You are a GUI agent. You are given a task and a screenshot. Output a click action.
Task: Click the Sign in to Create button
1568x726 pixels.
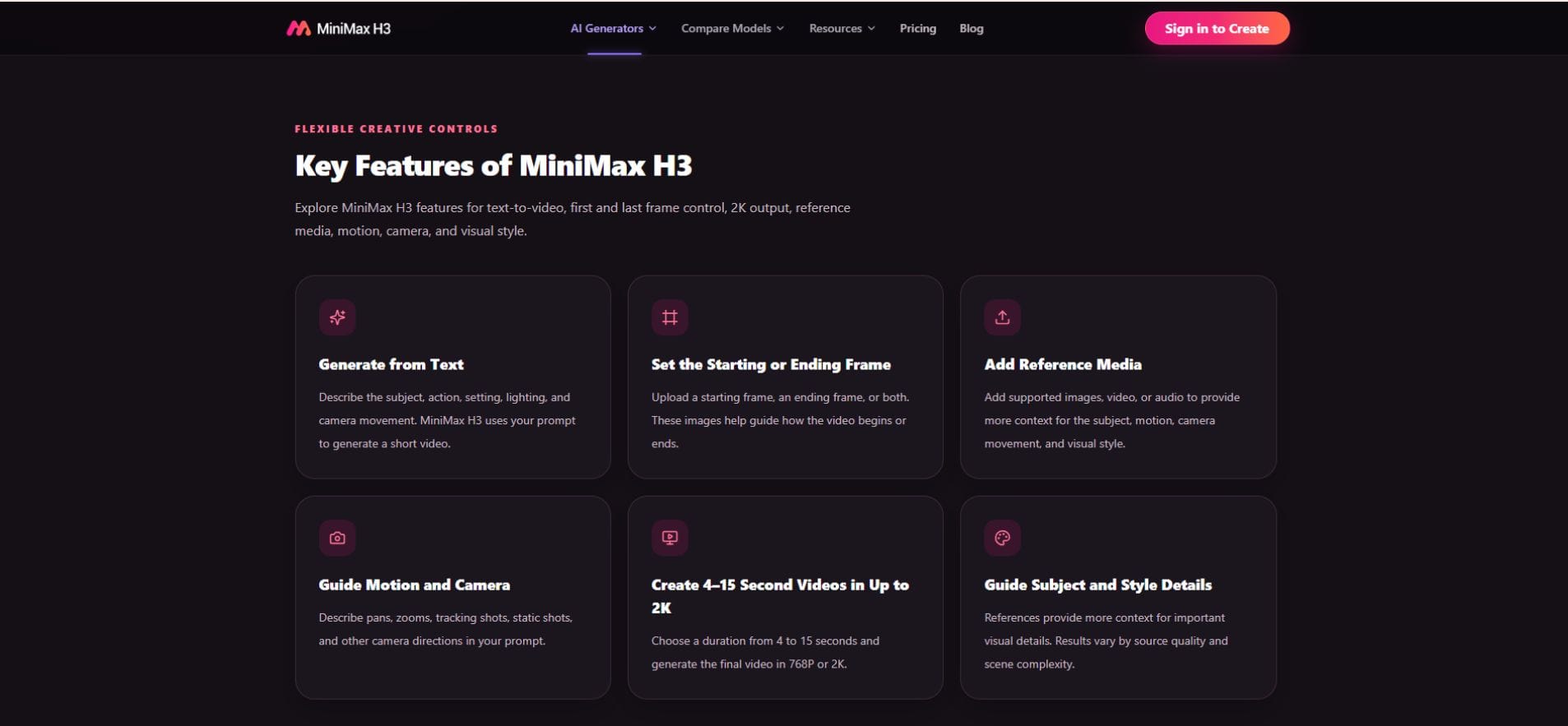tap(1217, 29)
